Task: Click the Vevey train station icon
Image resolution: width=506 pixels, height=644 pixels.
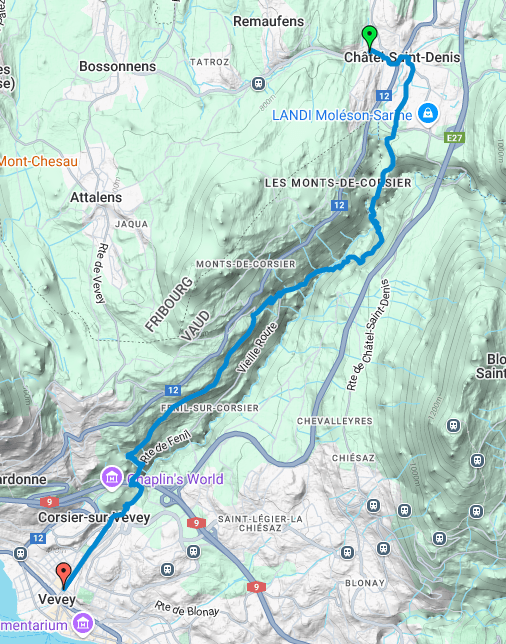Action: point(20,553)
